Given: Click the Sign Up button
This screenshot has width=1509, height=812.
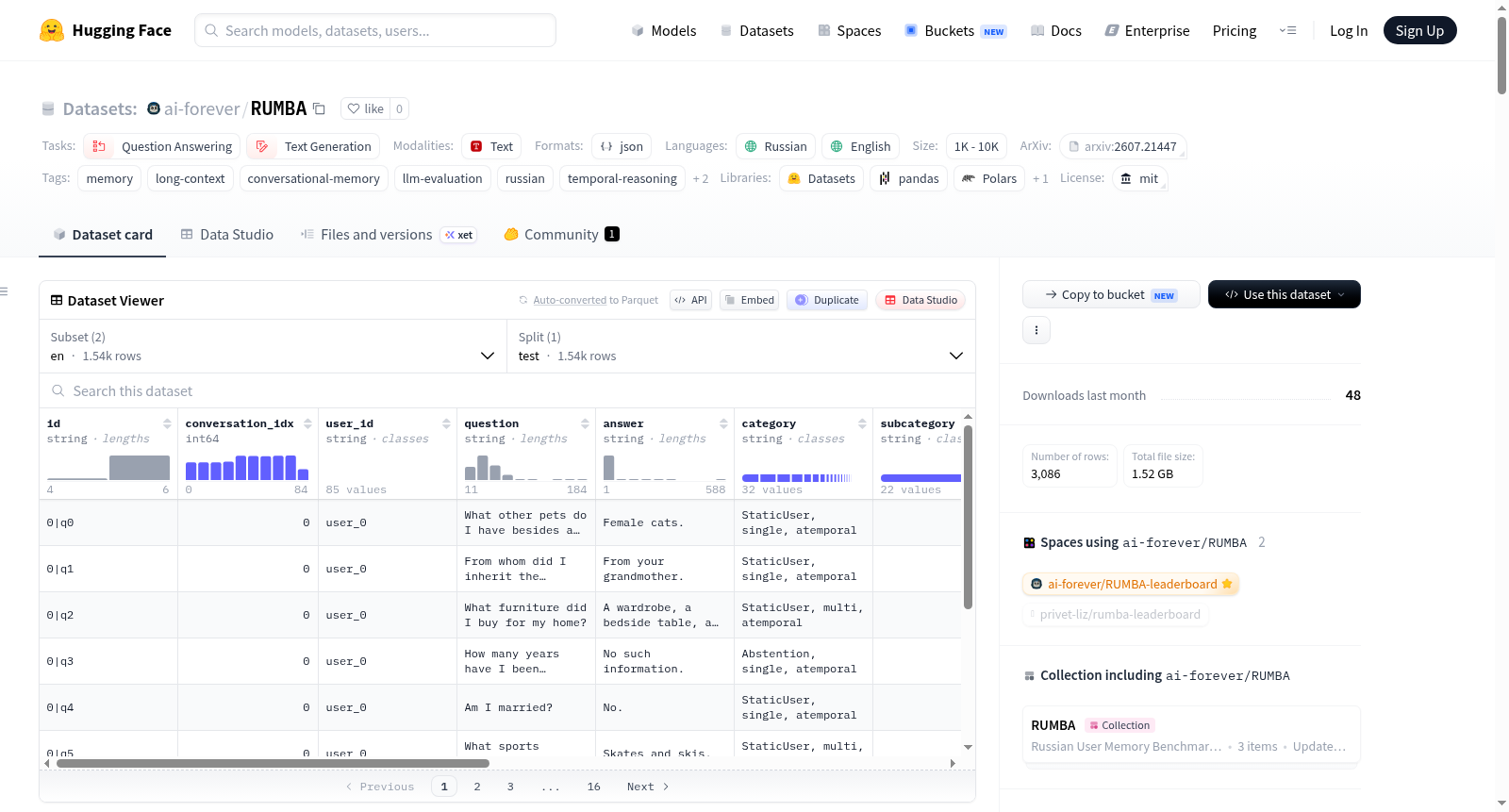Looking at the screenshot, I should 1420,30.
